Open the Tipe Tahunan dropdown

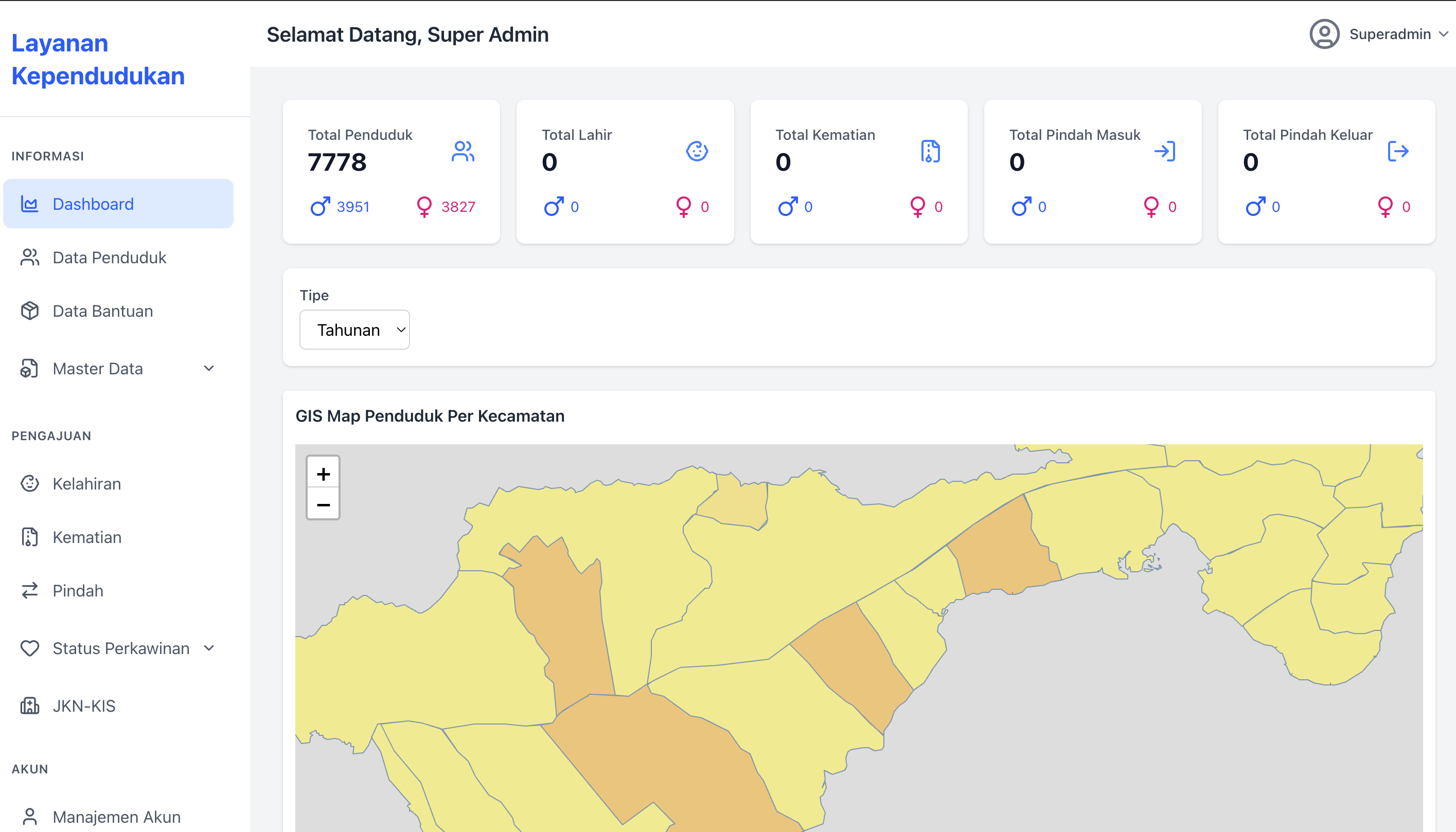354,329
